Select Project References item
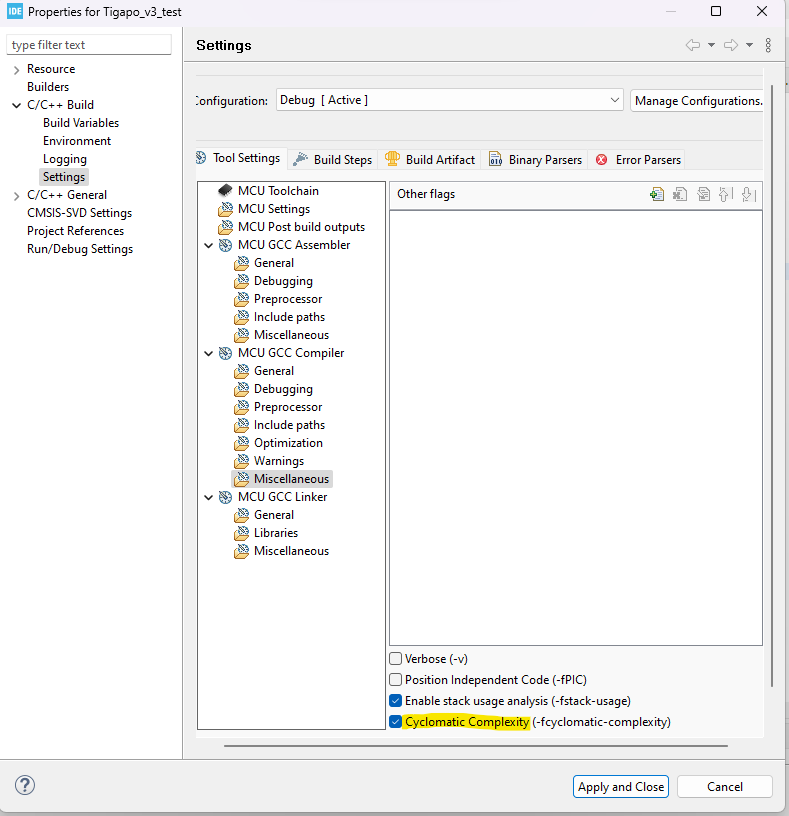 [x=75, y=231]
